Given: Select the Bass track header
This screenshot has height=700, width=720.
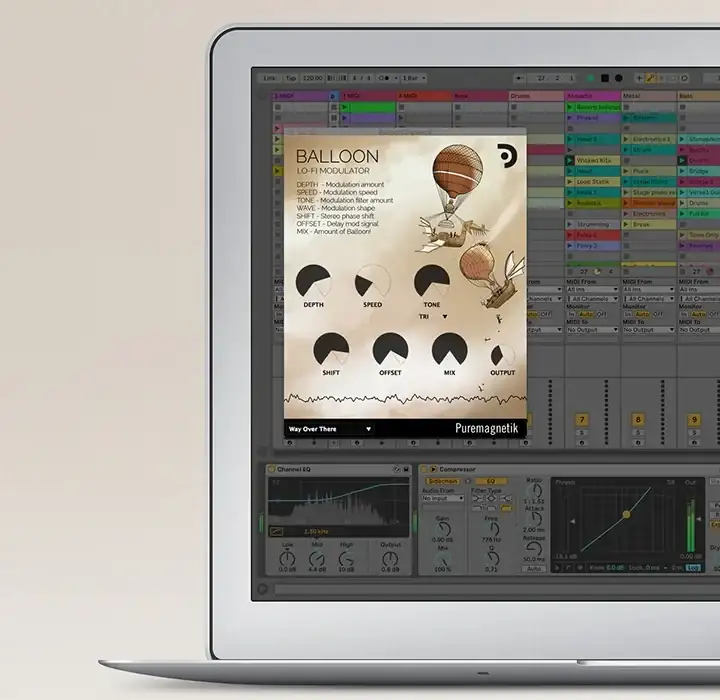Looking at the screenshot, I should pos(698,96).
